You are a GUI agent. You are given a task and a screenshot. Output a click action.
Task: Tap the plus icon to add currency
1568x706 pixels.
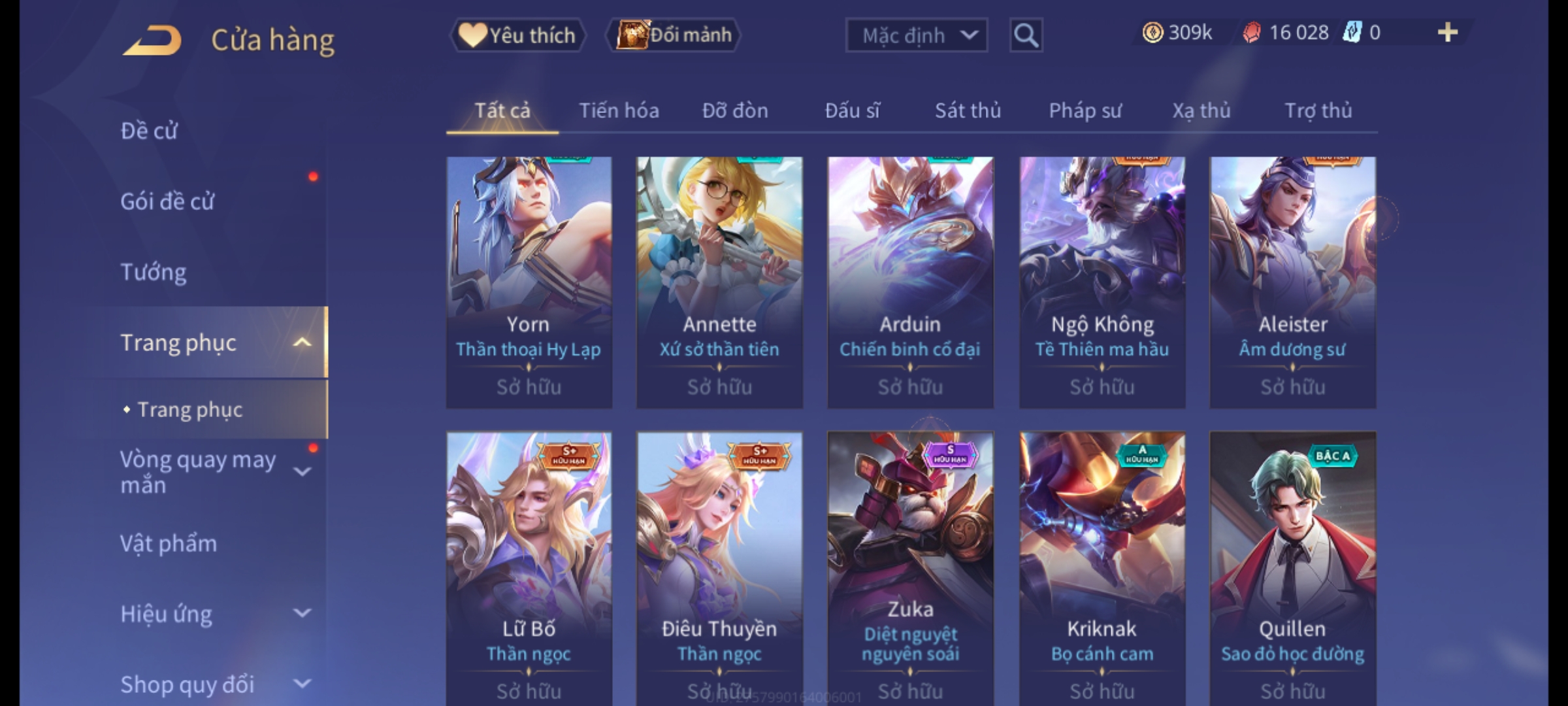pyautogui.click(x=1448, y=33)
